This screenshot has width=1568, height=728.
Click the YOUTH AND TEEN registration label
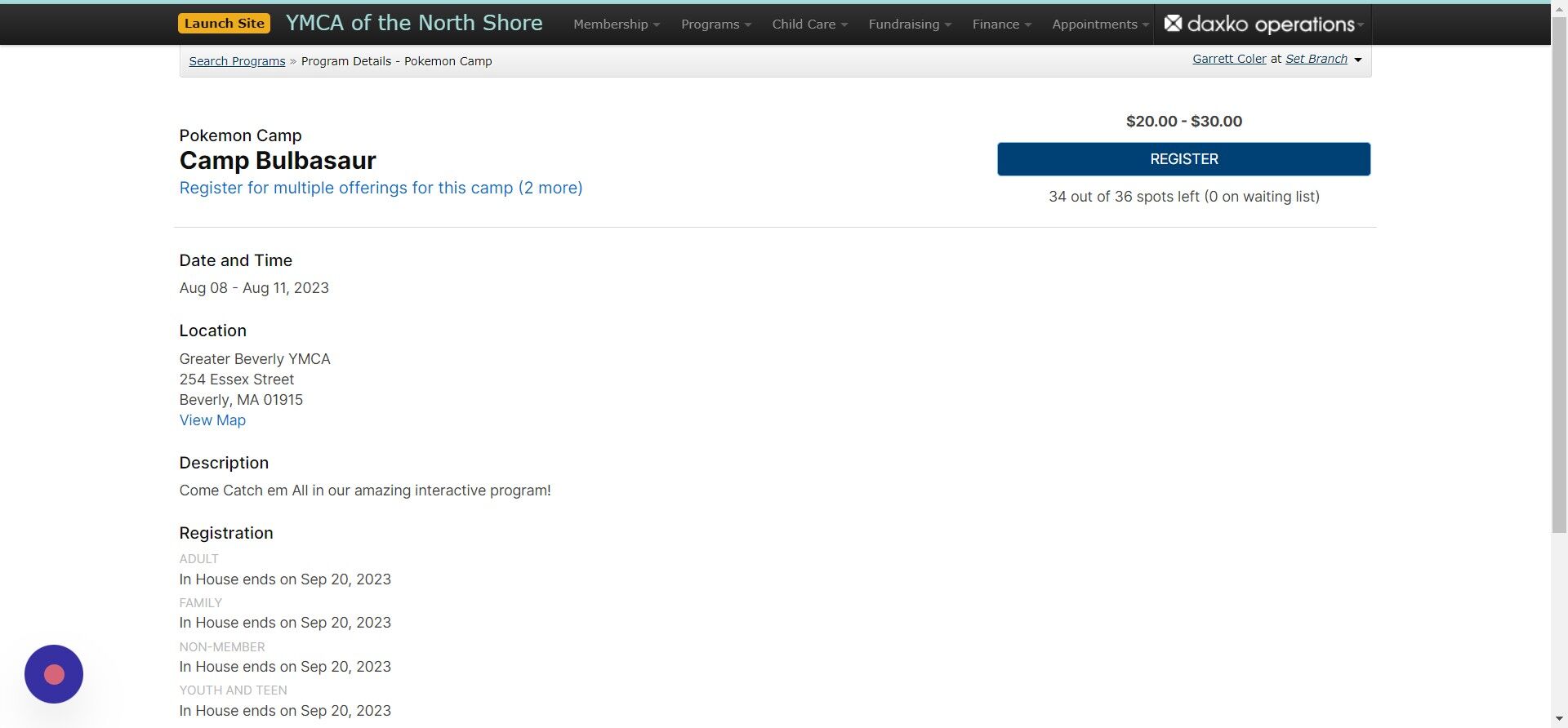pyautogui.click(x=234, y=690)
